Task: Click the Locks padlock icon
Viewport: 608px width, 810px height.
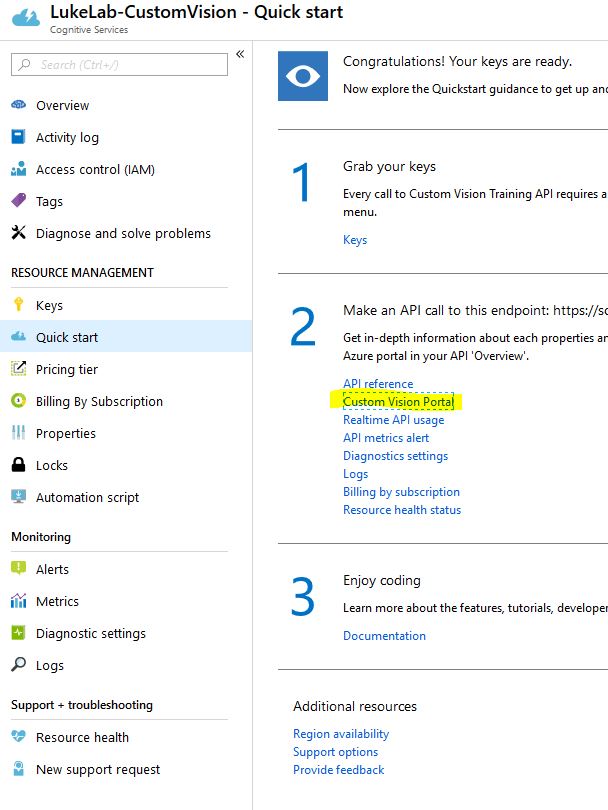Action: (x=19, y=464)
